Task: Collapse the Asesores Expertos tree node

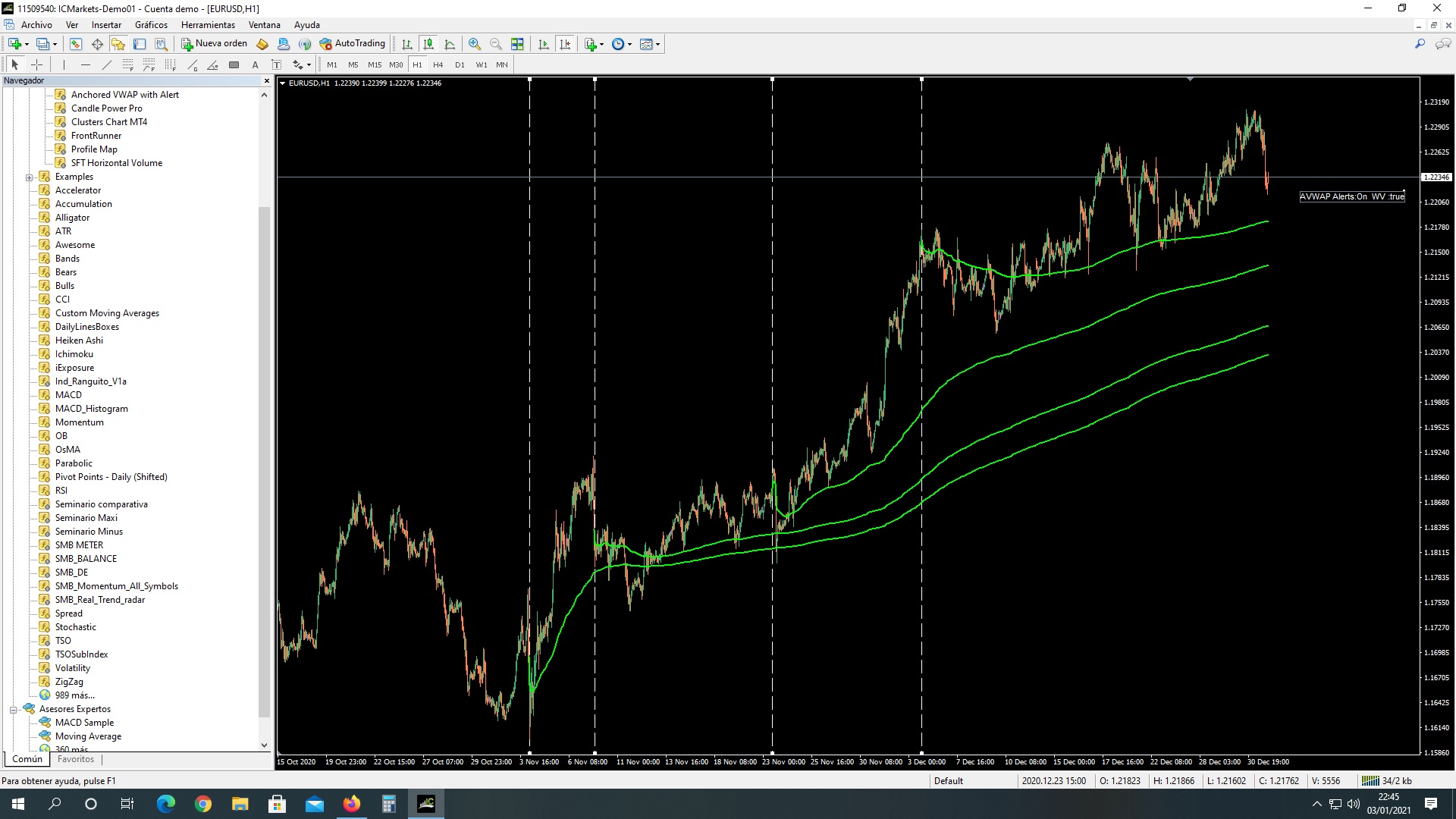Action: pos(13,710)
